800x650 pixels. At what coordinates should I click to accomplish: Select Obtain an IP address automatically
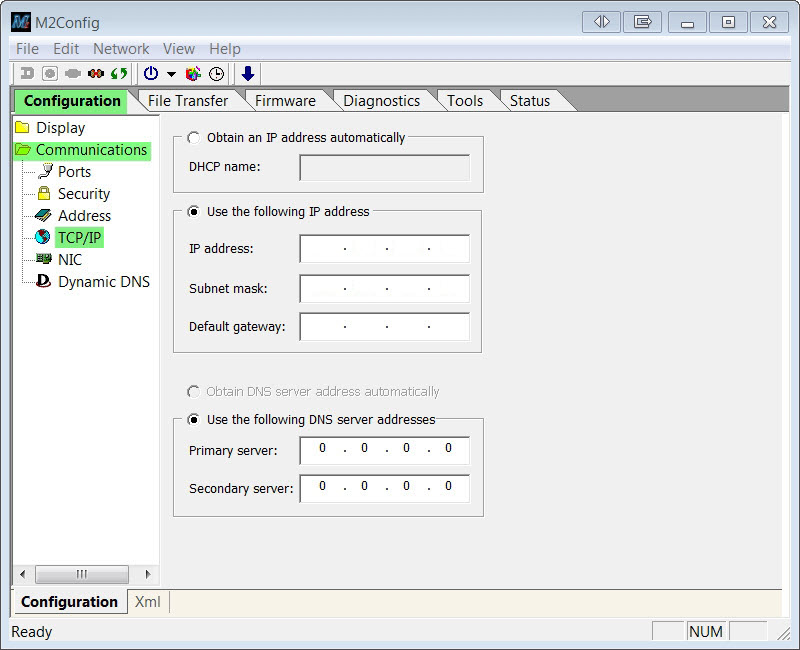pyautogui.click(x=194, y=138)
